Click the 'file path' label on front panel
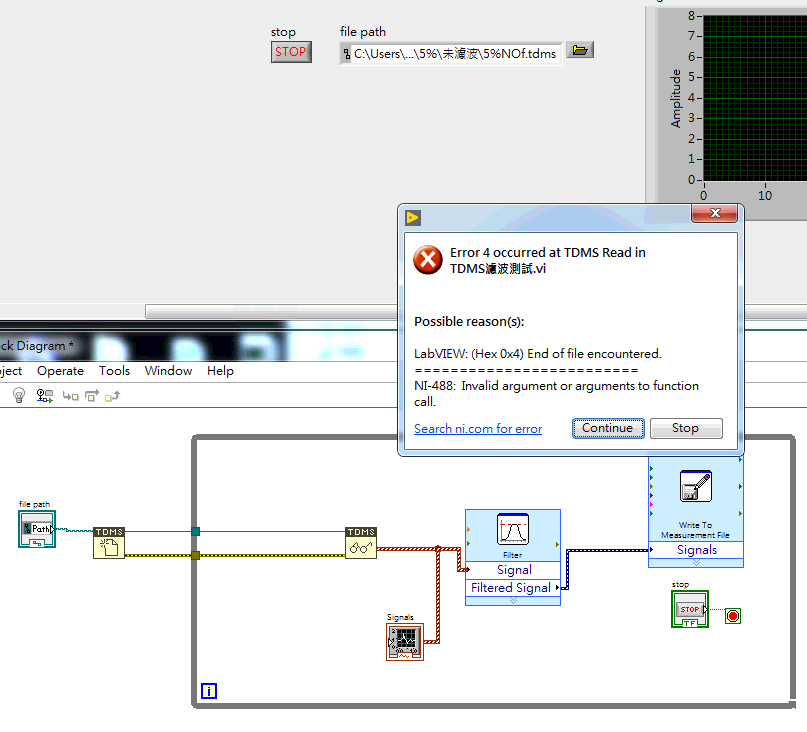Image resolution: width=807 pixels, height=732 pixels. pyautogui.click(x=363, y=32)
